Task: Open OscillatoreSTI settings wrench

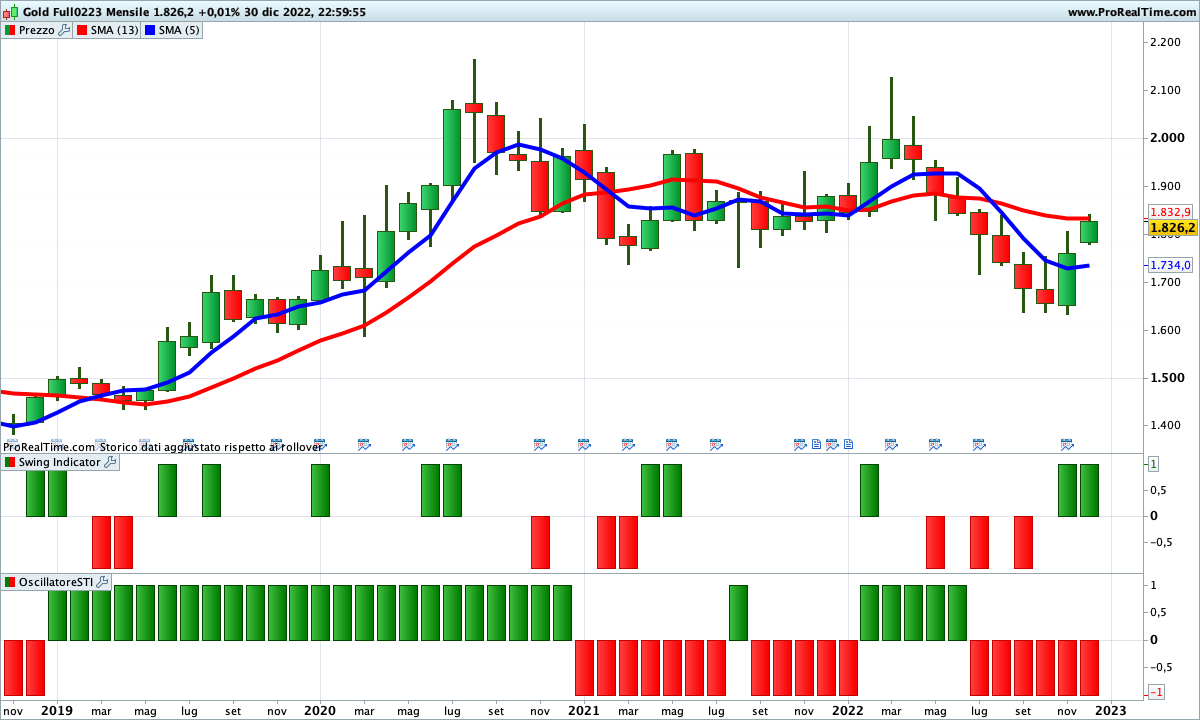Action: click(102, 581)
